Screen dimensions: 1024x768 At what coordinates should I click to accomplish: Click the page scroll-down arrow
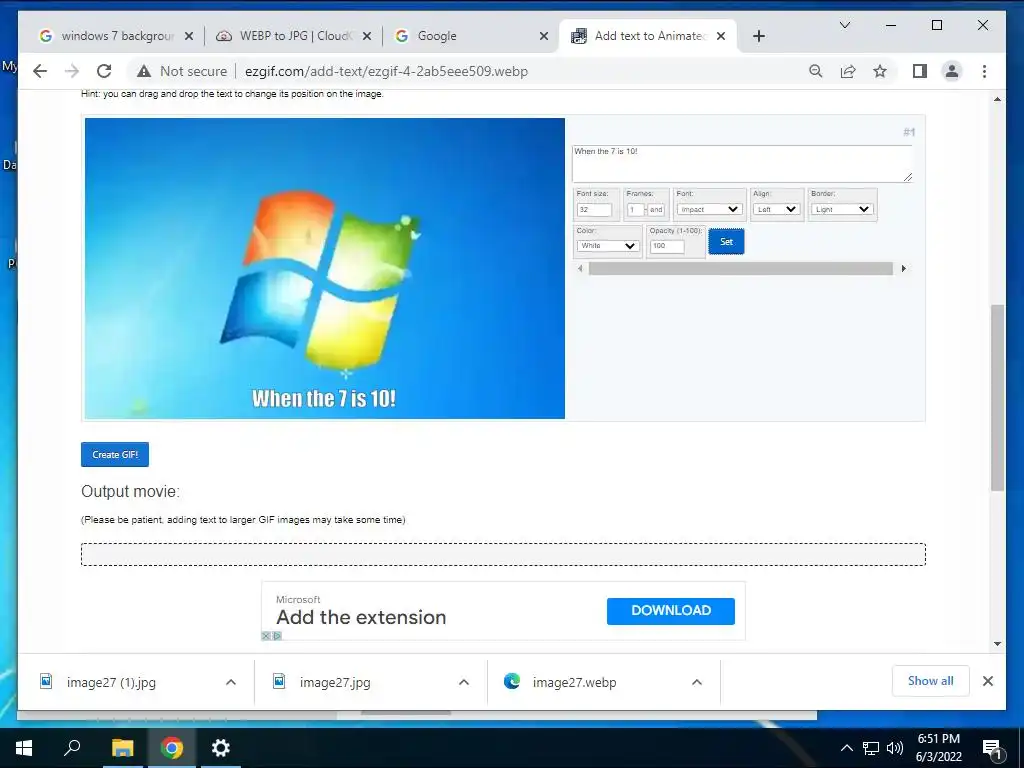point(997,644)
